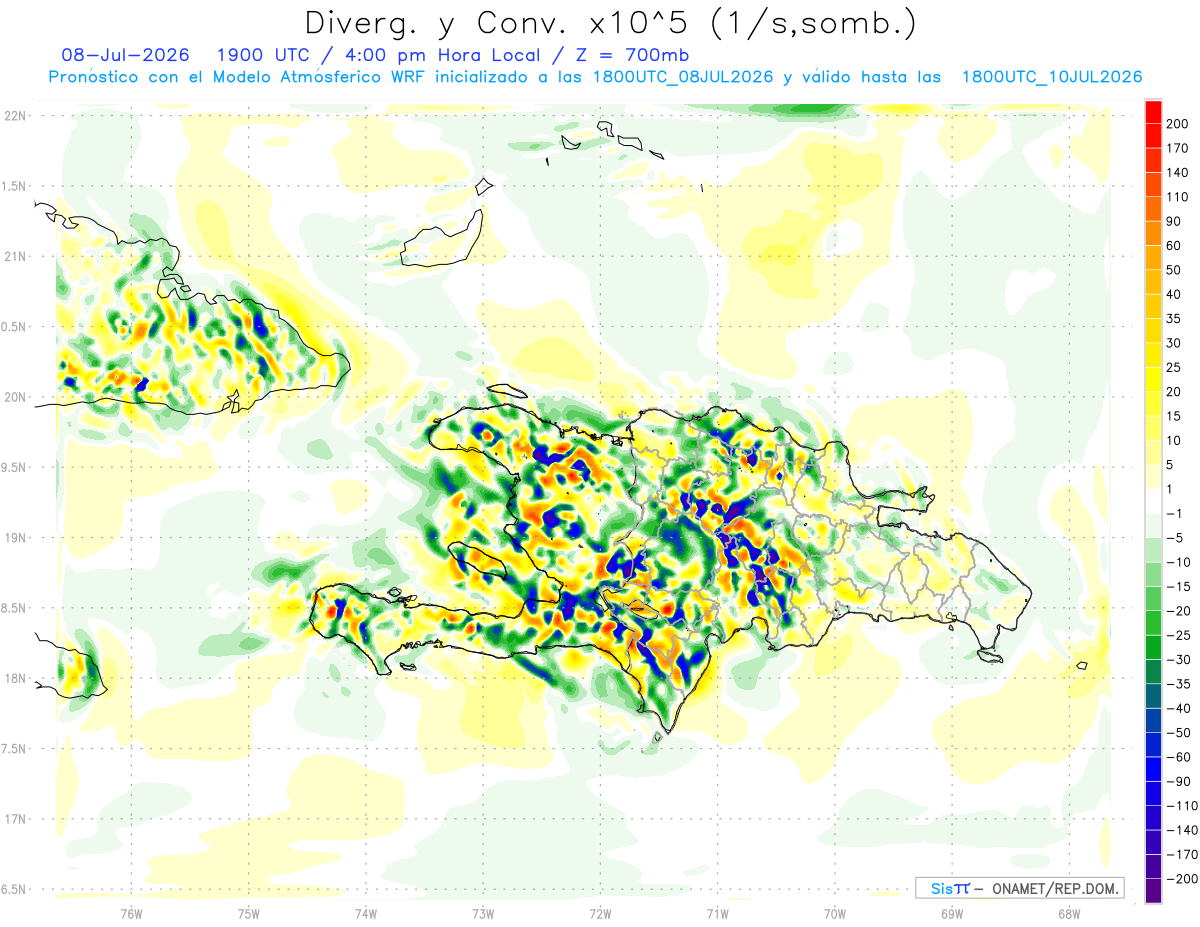The image size is (1200, 927).
Task: Click the '-1' colorbar value label
Action: pyautogui.click(x=1174, y=513)
